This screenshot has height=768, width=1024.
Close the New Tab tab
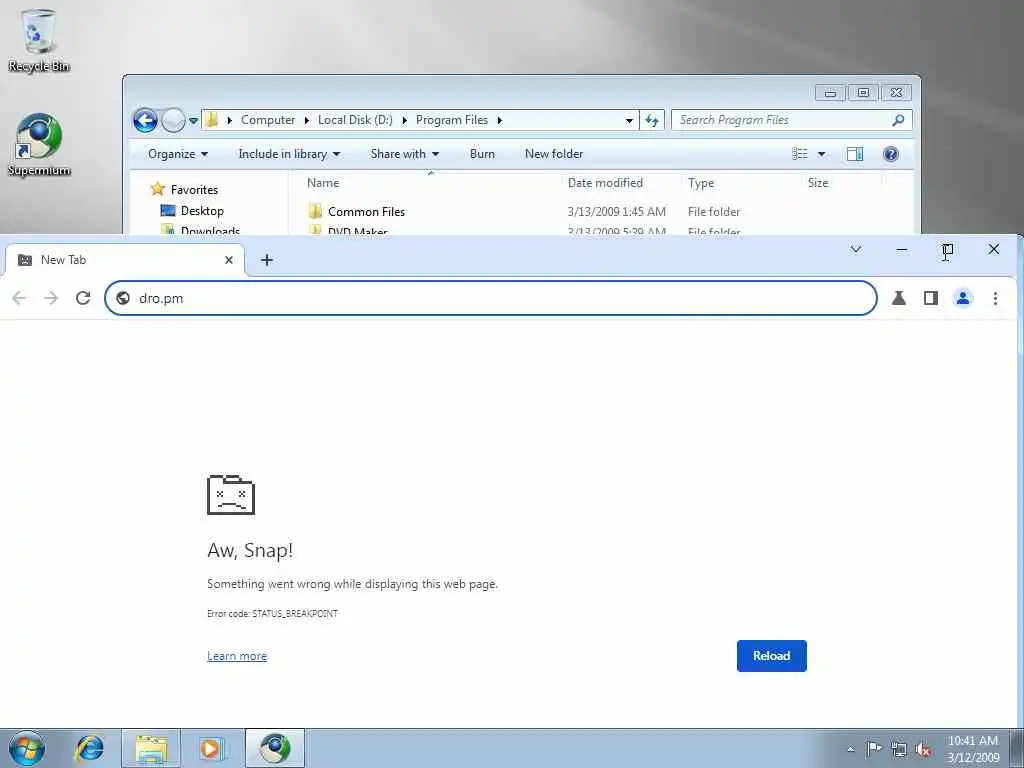click(x=229, y=260)
